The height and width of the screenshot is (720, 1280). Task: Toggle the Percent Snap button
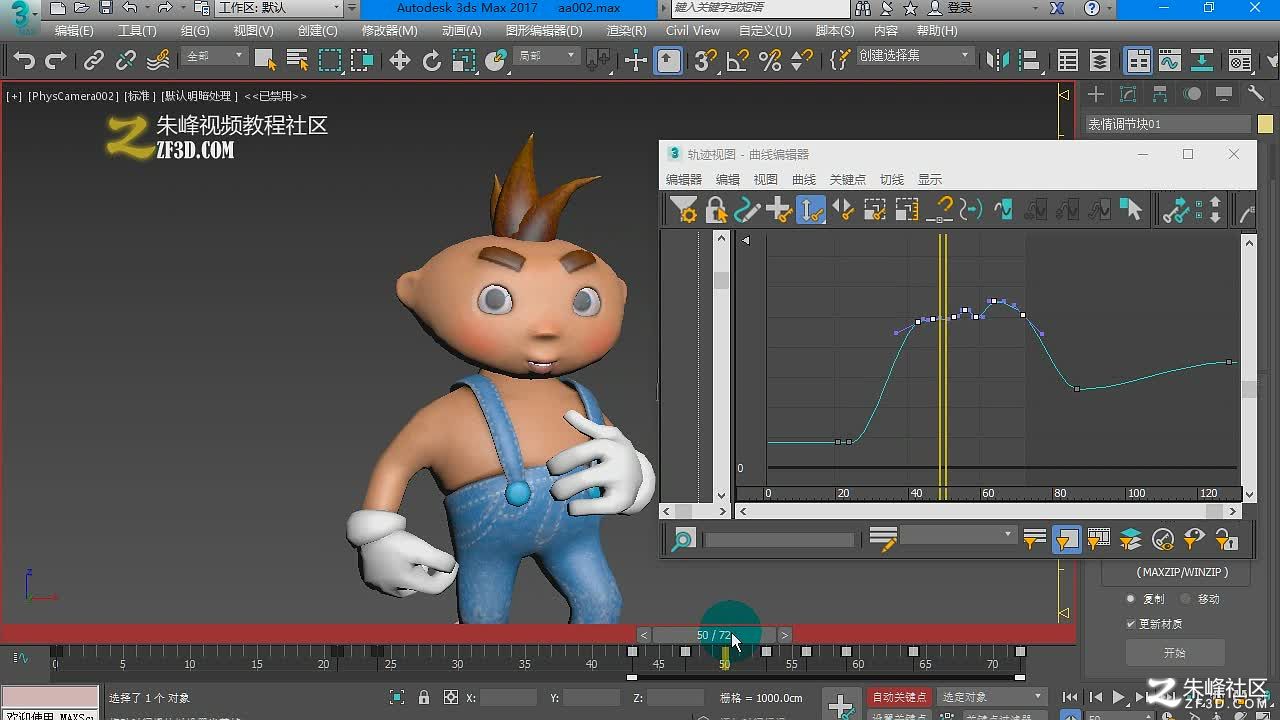770,61
